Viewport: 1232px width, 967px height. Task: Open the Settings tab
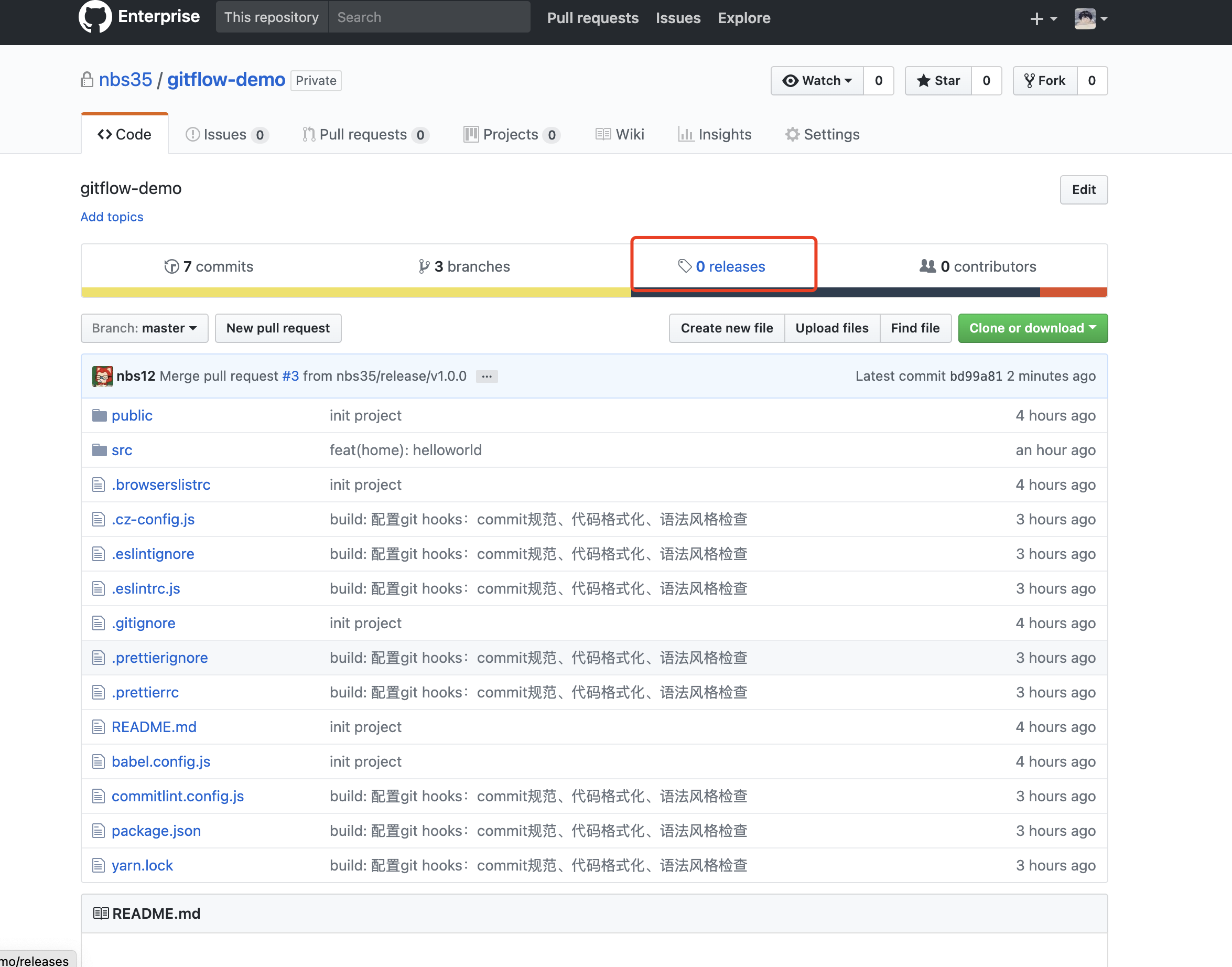[x=822, y=134]
